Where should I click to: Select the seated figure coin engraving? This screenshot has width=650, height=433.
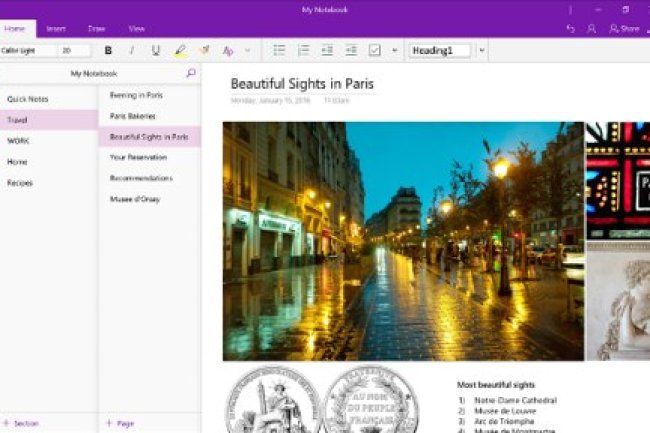click(272, 399)
